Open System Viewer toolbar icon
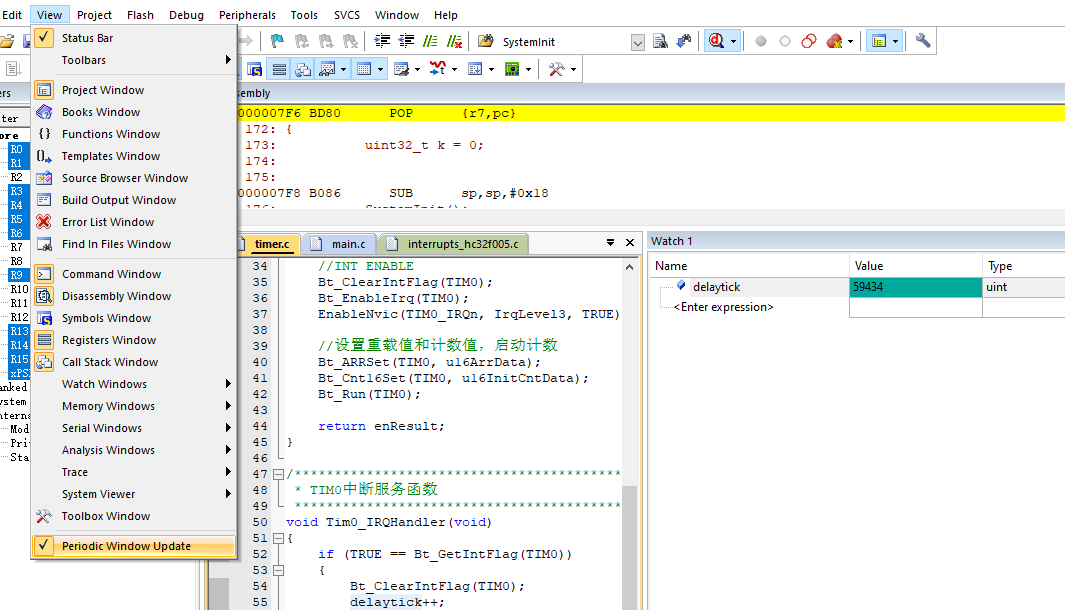 pos(512,69)
